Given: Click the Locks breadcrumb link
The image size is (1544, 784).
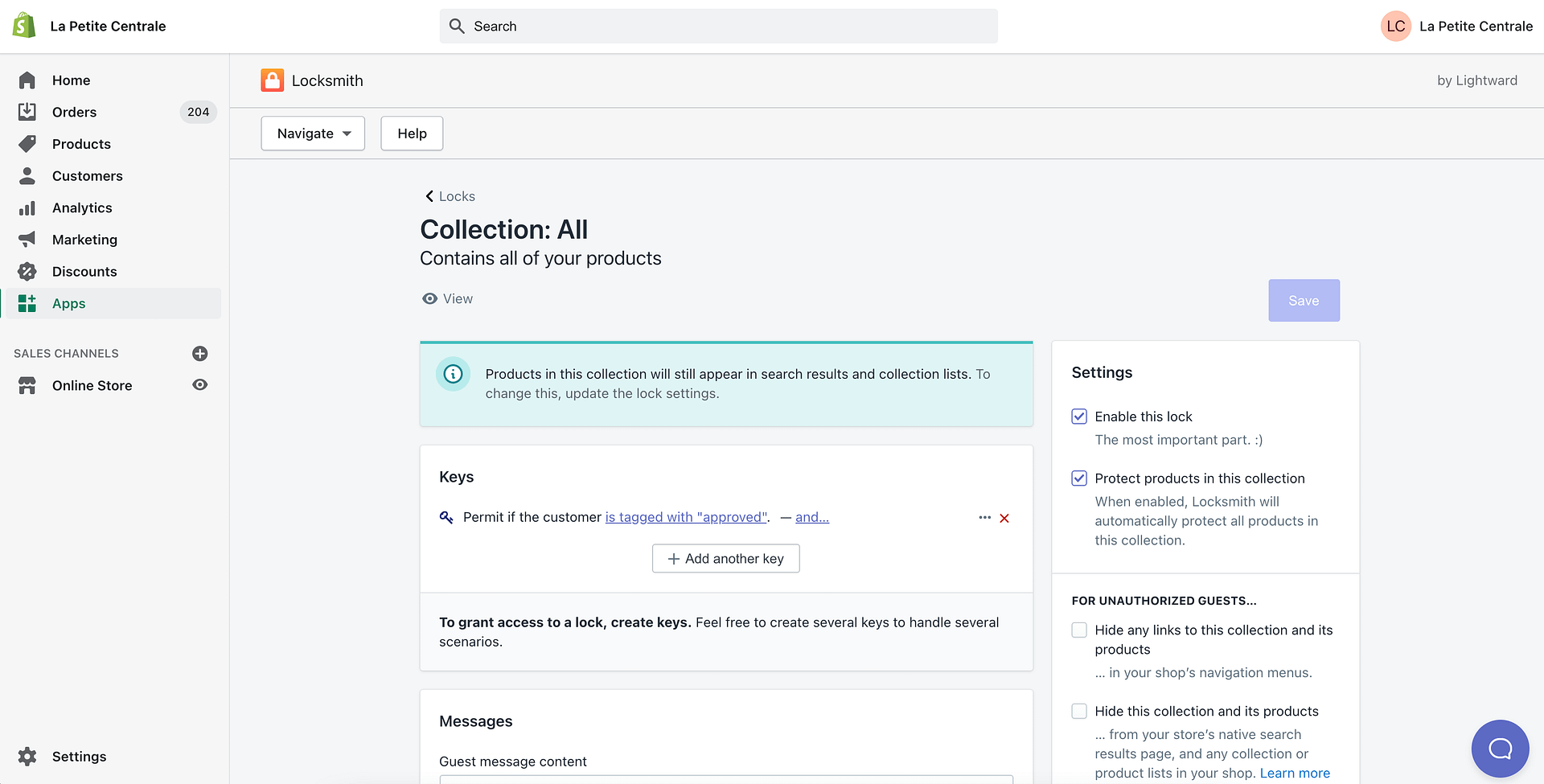Looking at the screenshot, I should pyautogui.click(x=457, y=196).
